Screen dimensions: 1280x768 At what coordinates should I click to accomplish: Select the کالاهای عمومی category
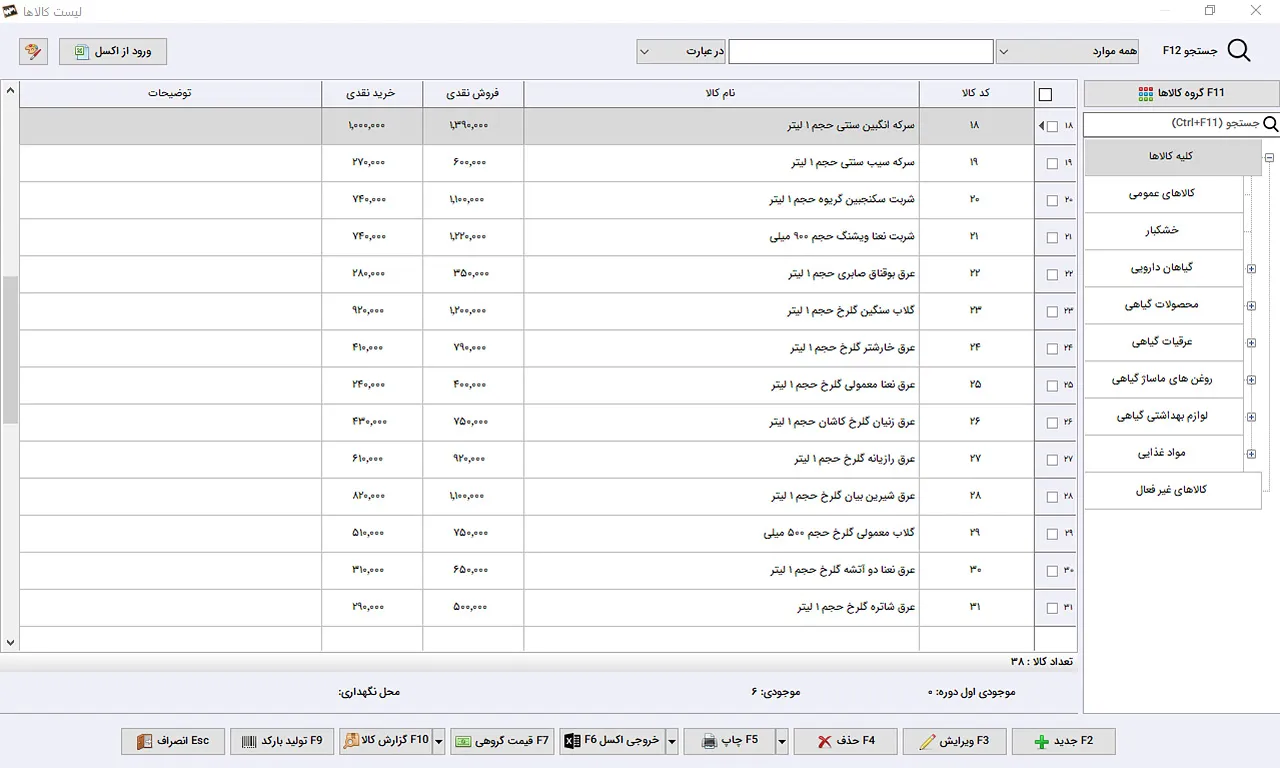tap(1163, 193)
